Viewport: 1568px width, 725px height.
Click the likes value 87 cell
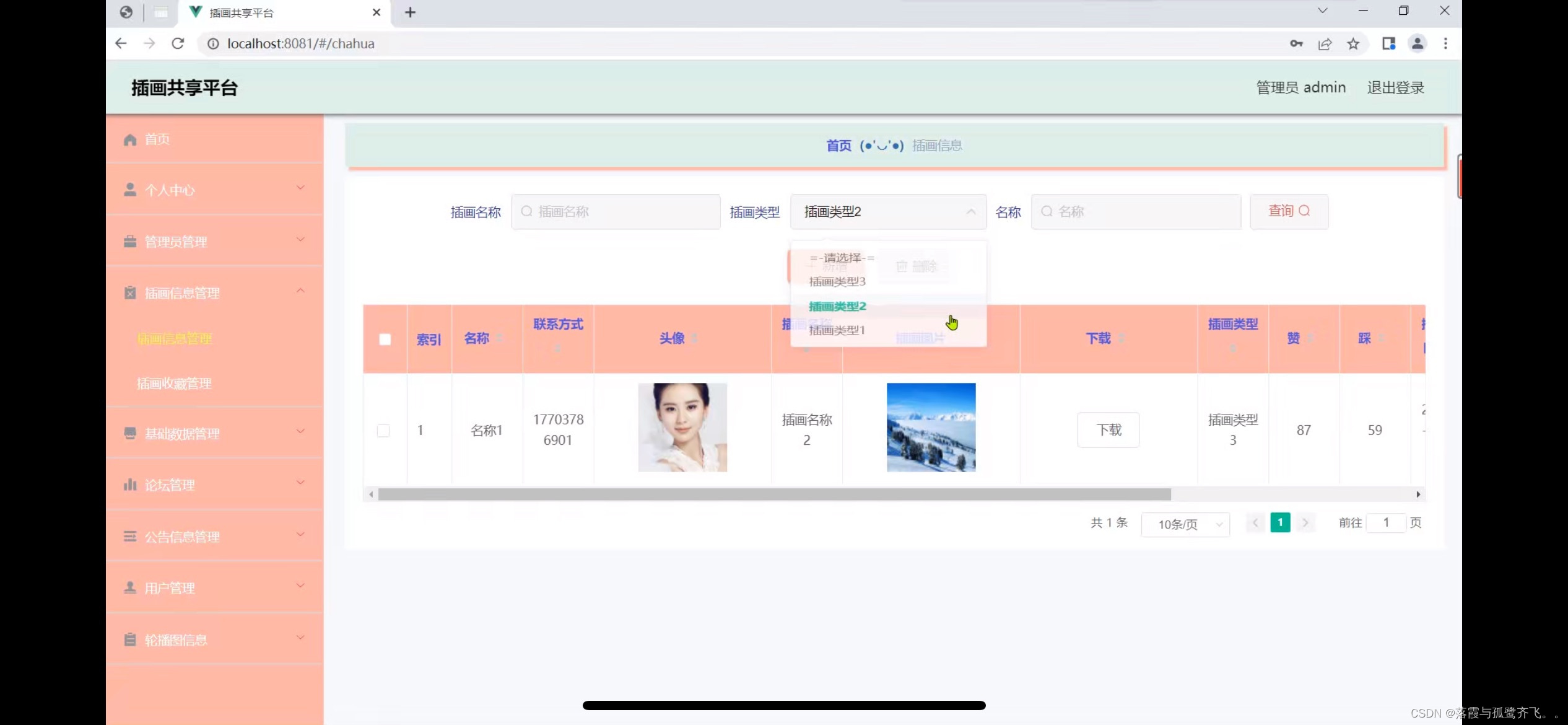tap(1304, 430)
